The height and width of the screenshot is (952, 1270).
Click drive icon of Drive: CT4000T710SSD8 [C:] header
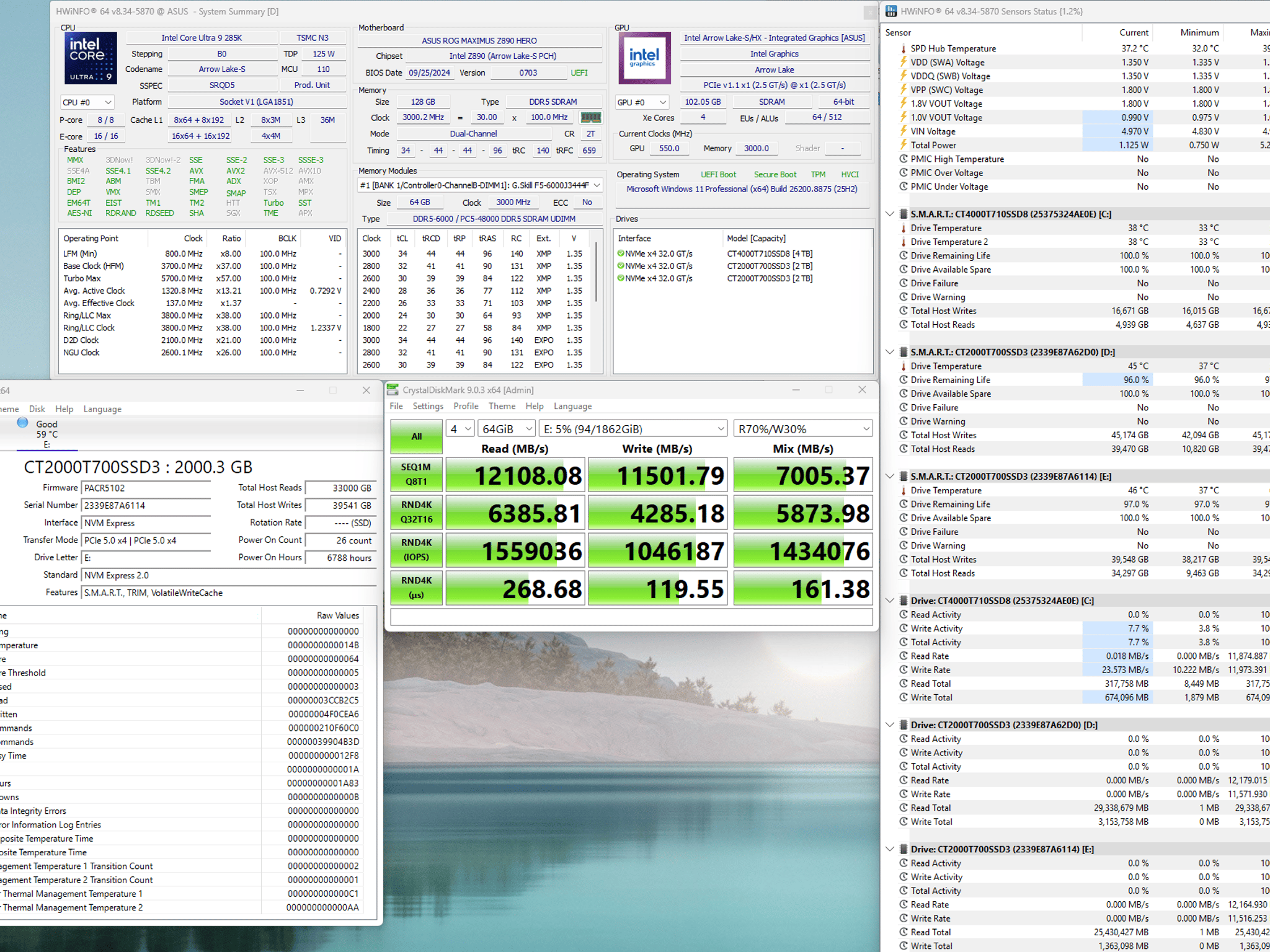[904, 601]
